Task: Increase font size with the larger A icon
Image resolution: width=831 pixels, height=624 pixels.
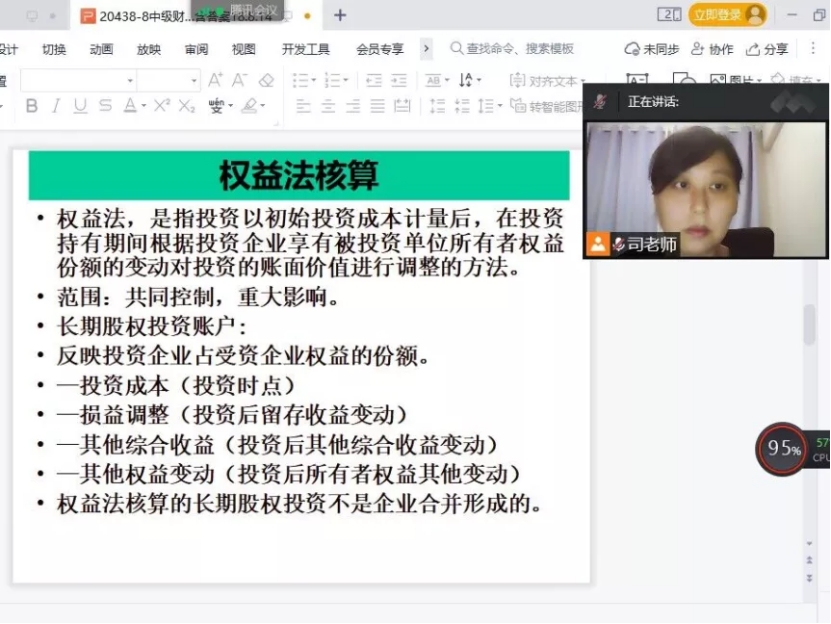Action: [215, 80]
